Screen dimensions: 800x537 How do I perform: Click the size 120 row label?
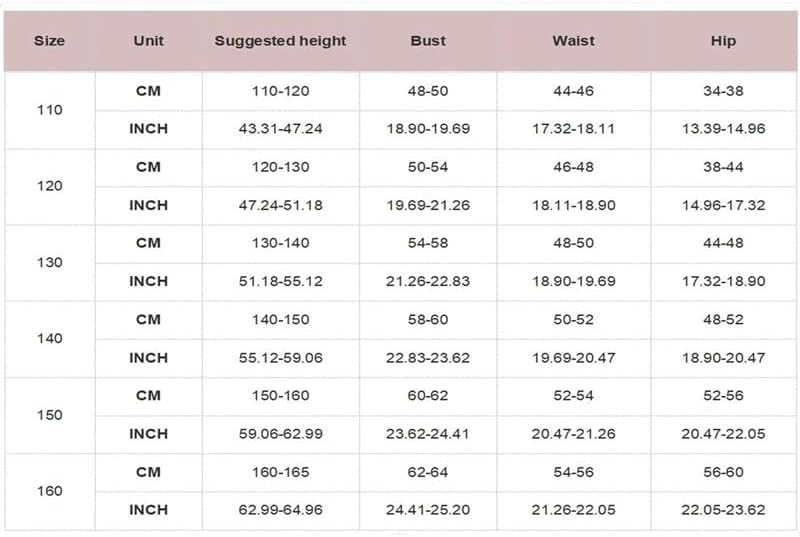[x=49, y=186]
